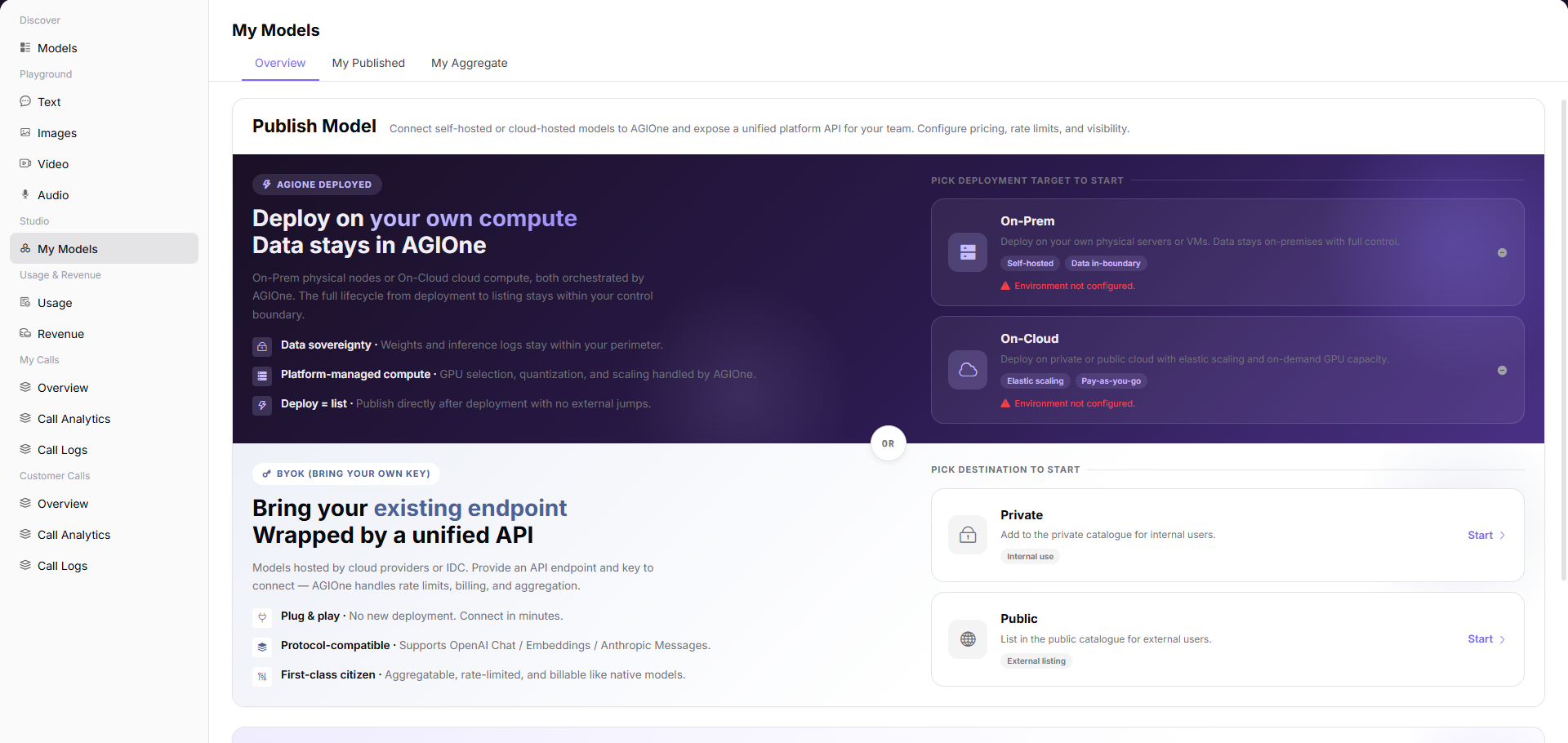1568x743 pixels.
Task: Select the On-Cloud deployment radio button
Action: click(1502, 370)
